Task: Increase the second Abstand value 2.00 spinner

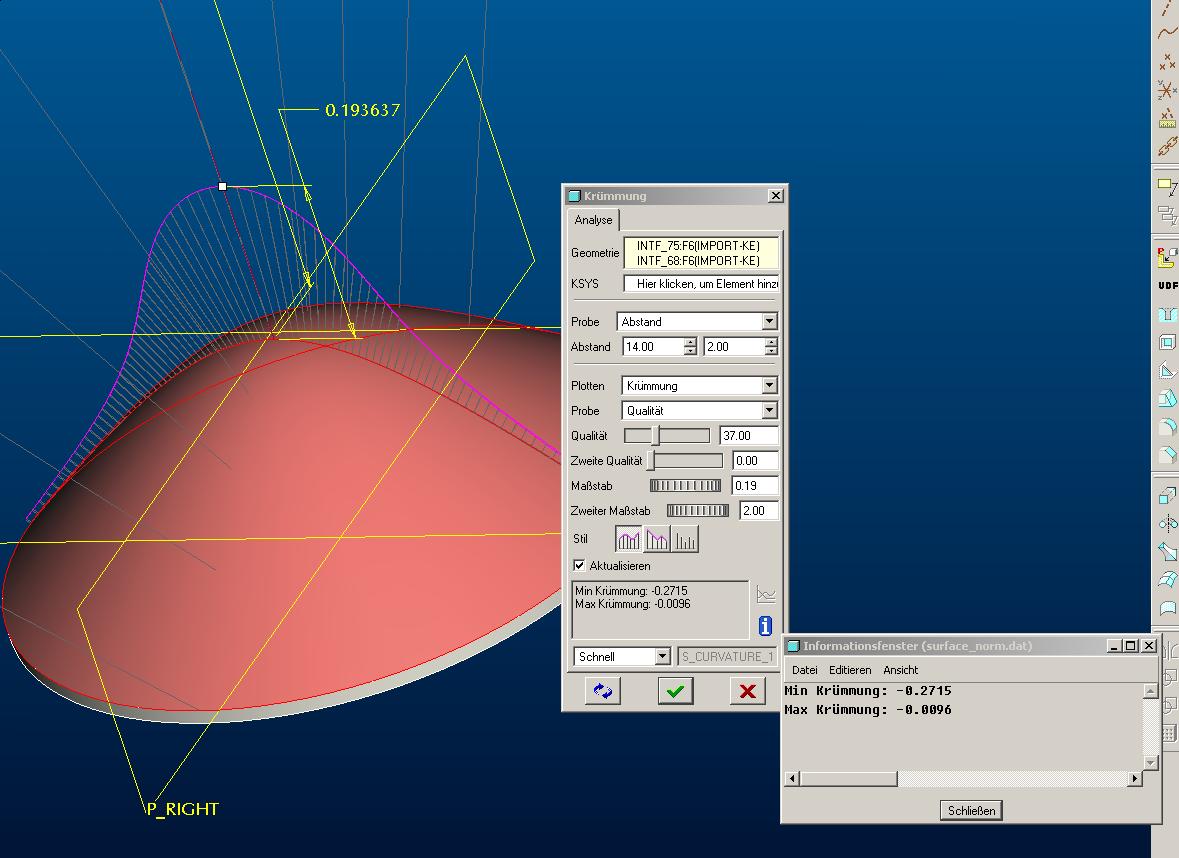Action: [x=771, y=342]
